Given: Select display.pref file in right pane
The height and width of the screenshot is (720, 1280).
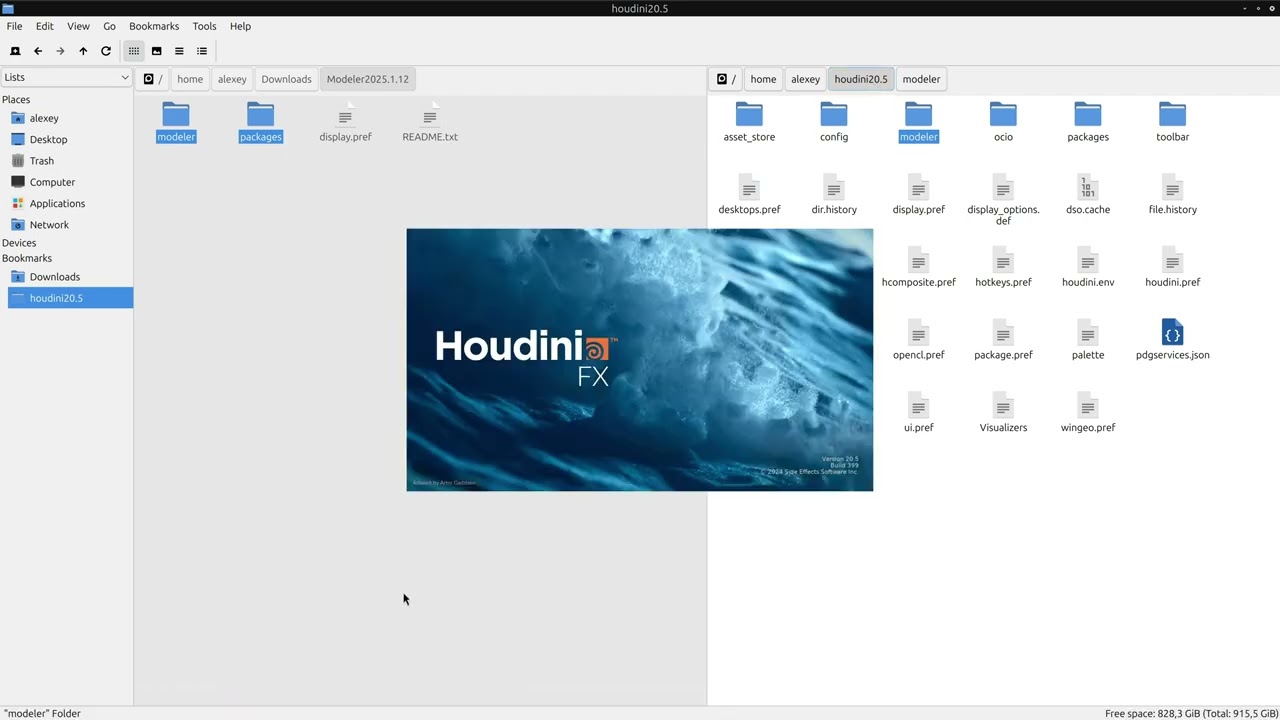Looking at the screenshot, I should coord(918,195).
